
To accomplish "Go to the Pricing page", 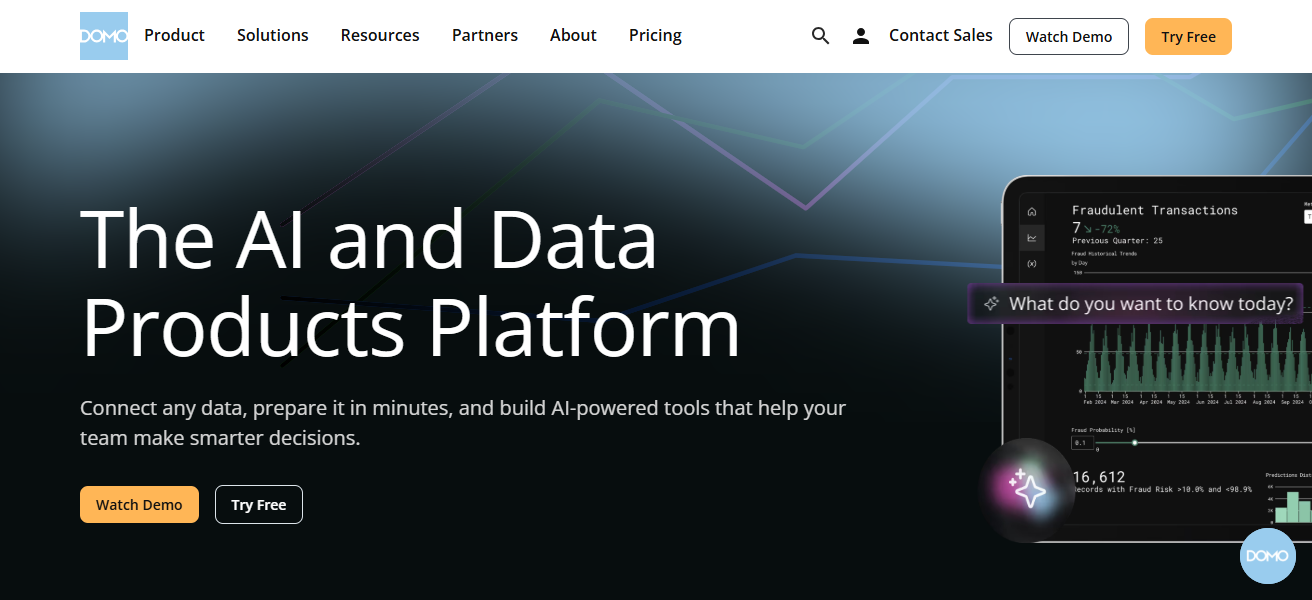I will [x=655, y=36].
